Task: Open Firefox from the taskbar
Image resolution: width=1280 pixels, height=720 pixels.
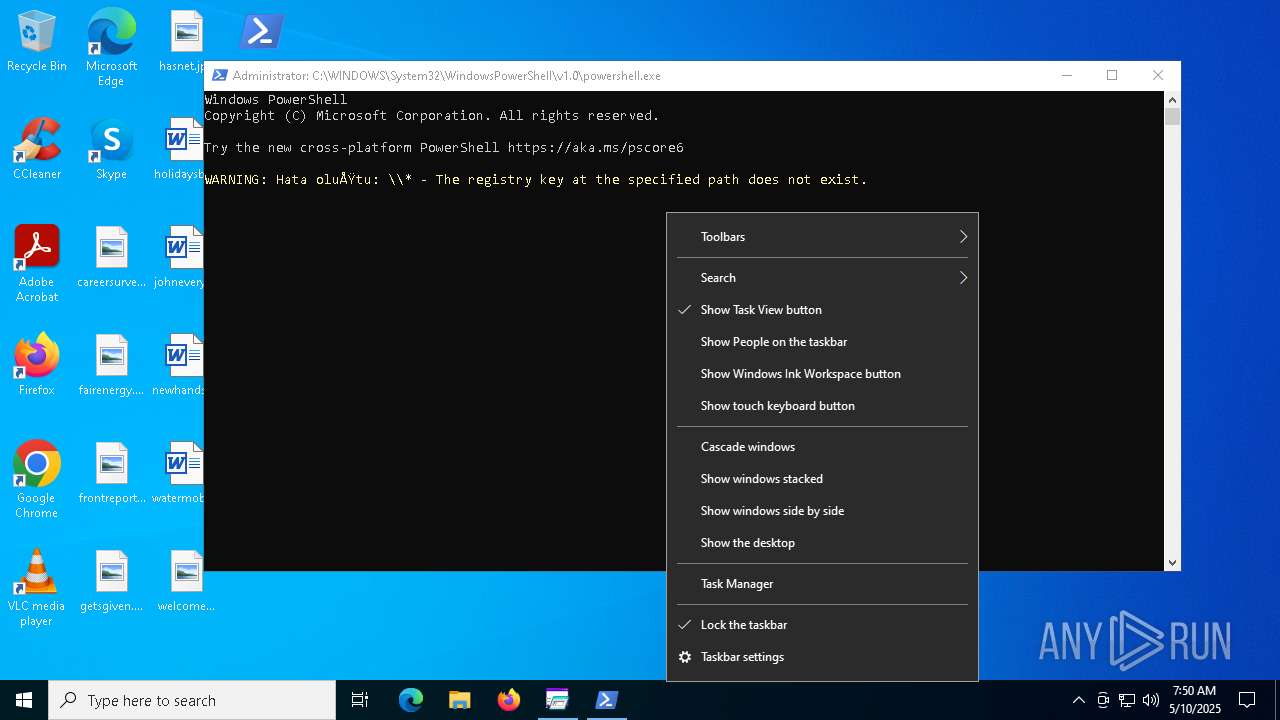Action: 508,700
